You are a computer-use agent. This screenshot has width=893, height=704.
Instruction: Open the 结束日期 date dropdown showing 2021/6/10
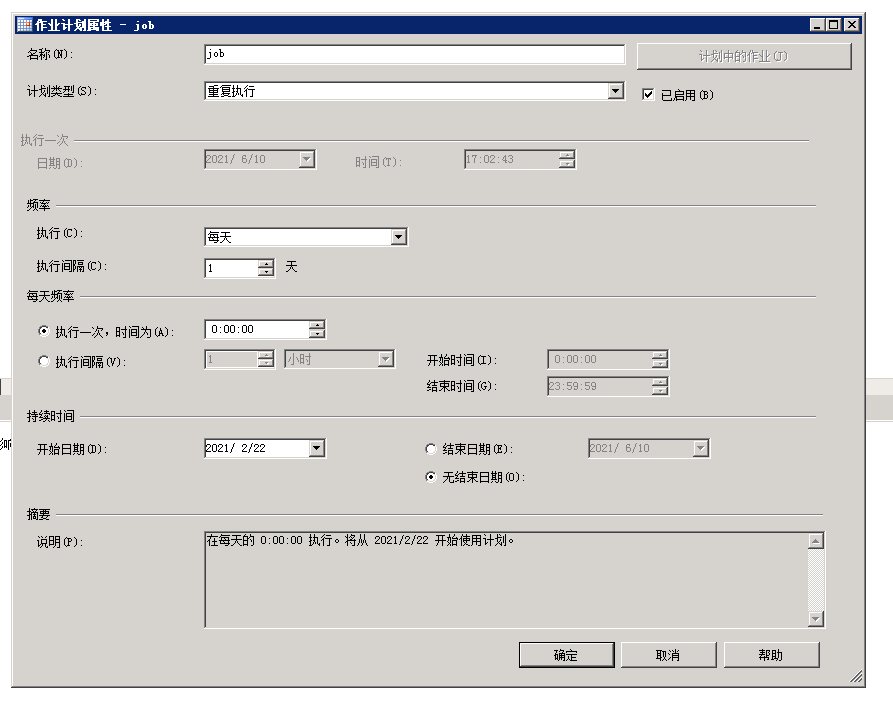(x=701, y=448)
